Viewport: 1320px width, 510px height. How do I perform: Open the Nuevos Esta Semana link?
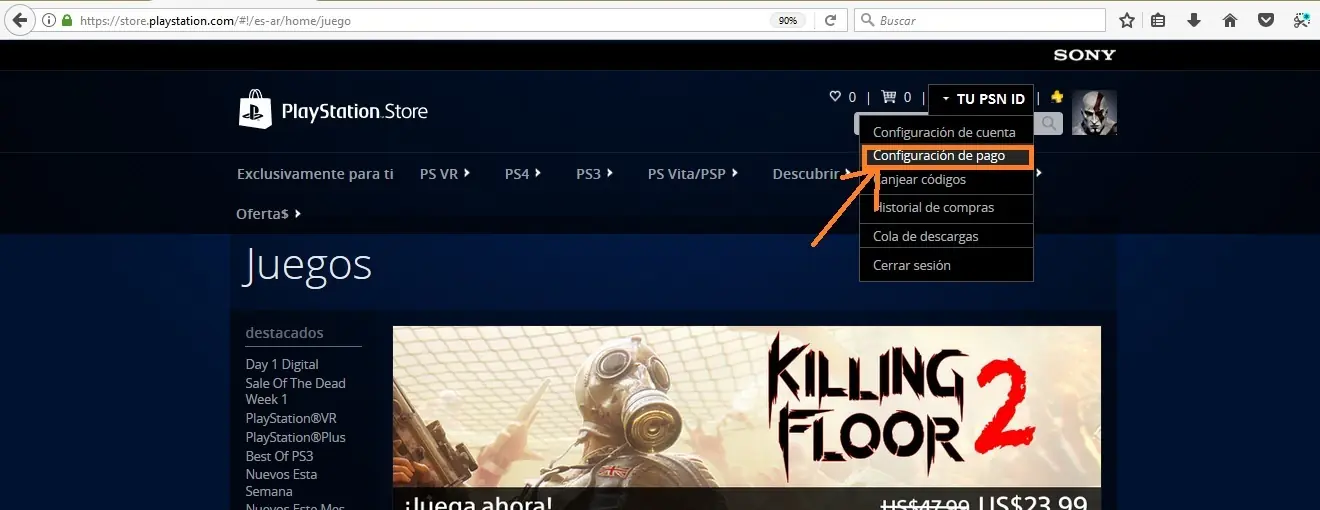[x=281, y=483]
